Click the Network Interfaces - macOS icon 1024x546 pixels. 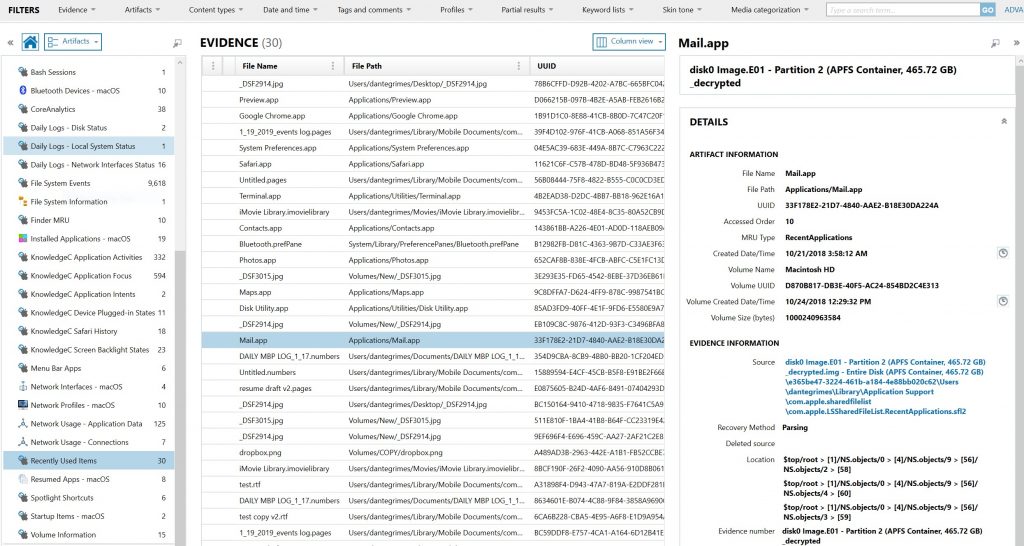coord(23,387)
